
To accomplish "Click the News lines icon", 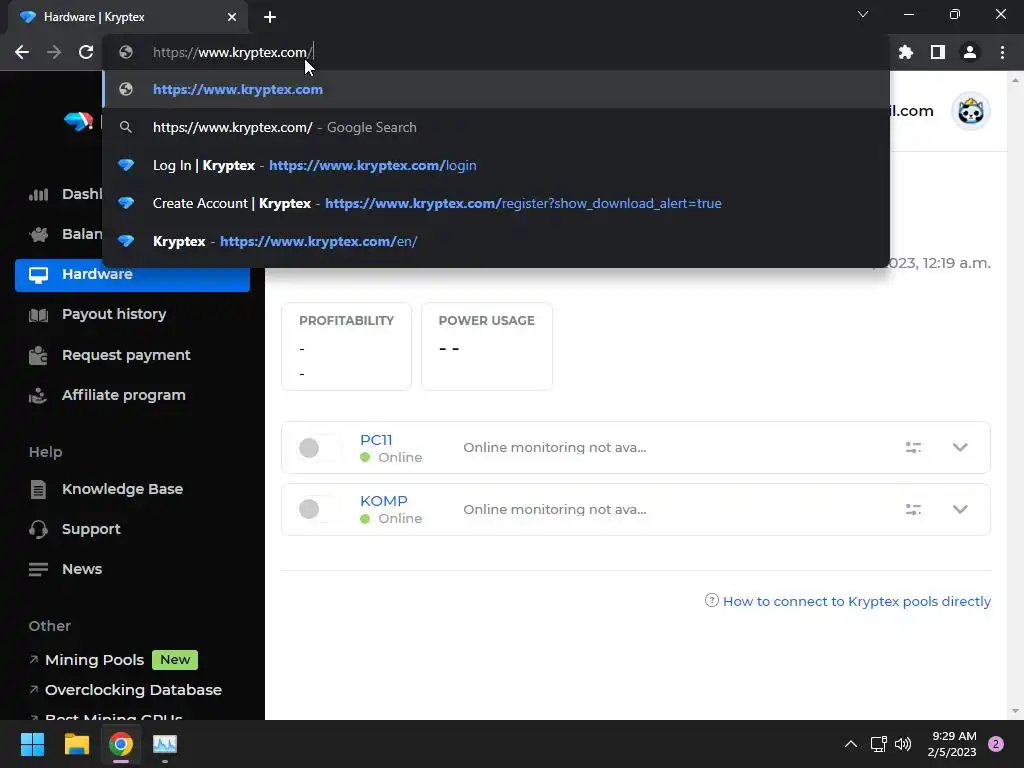I will pos(39,569).
